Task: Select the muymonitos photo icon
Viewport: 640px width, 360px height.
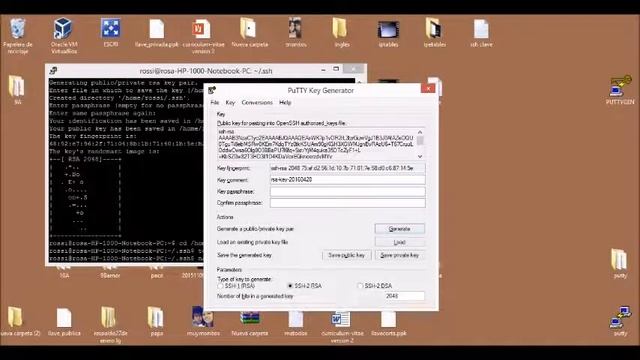Action: point(202,317)
